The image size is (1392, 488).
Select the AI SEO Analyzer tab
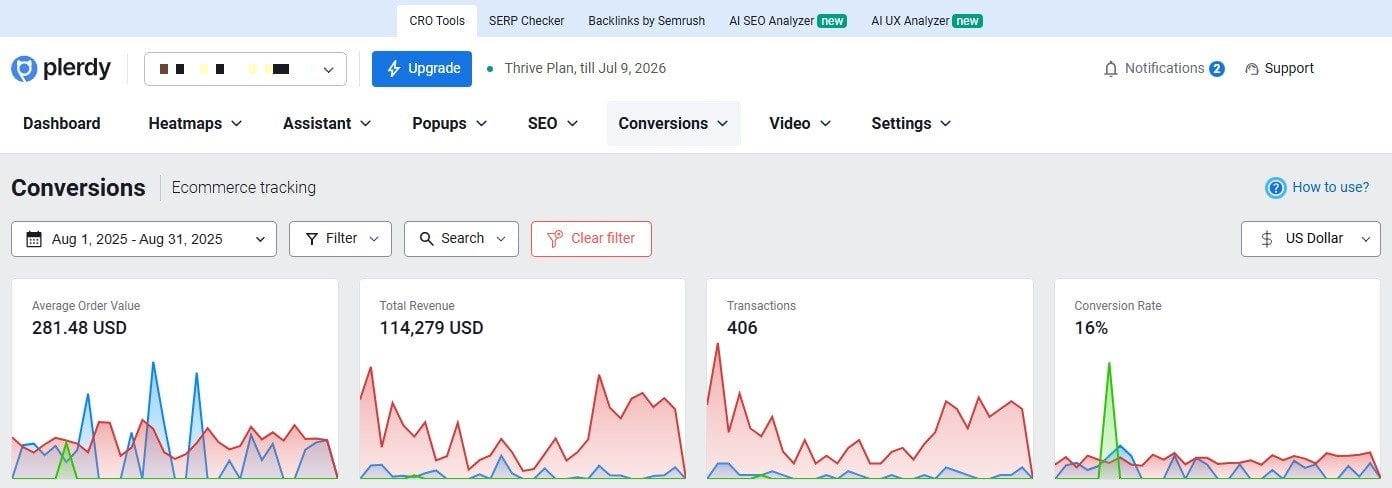pyautogui.click(x=788, y=20)
